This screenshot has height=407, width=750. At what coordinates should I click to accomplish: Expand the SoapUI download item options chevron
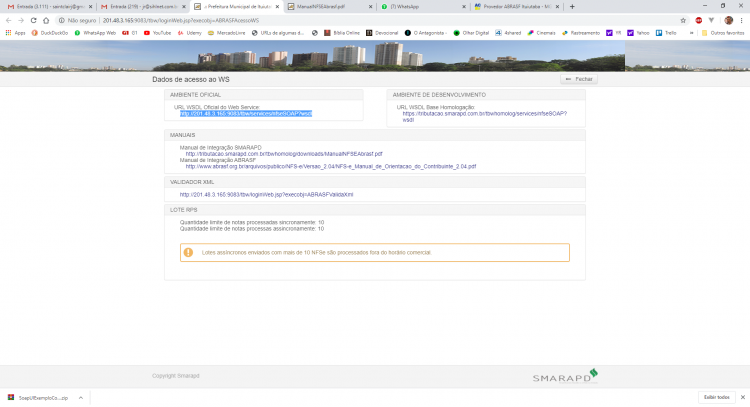click(81, 398)
